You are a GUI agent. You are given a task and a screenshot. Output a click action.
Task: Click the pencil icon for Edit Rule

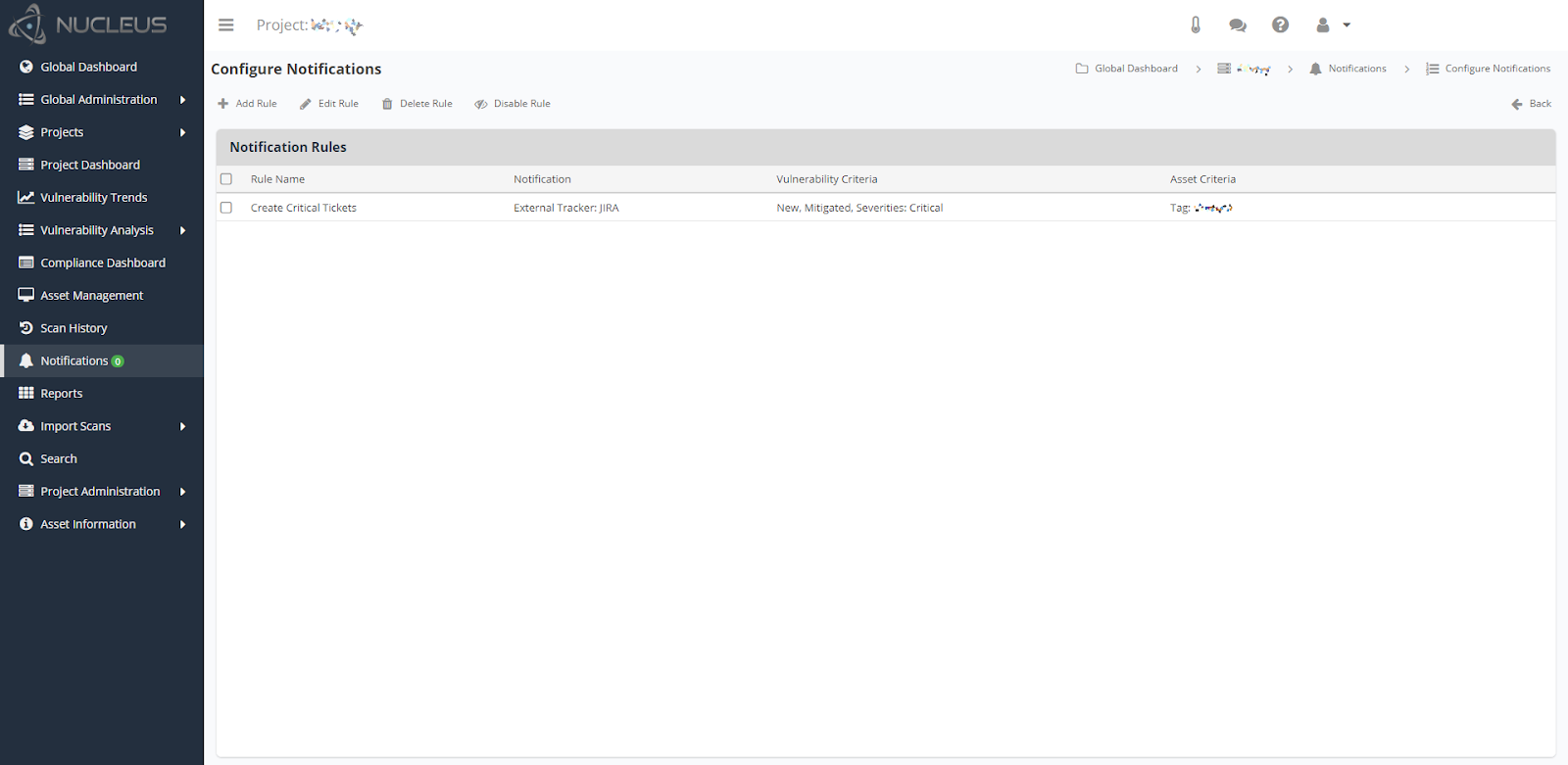point(306,104)
